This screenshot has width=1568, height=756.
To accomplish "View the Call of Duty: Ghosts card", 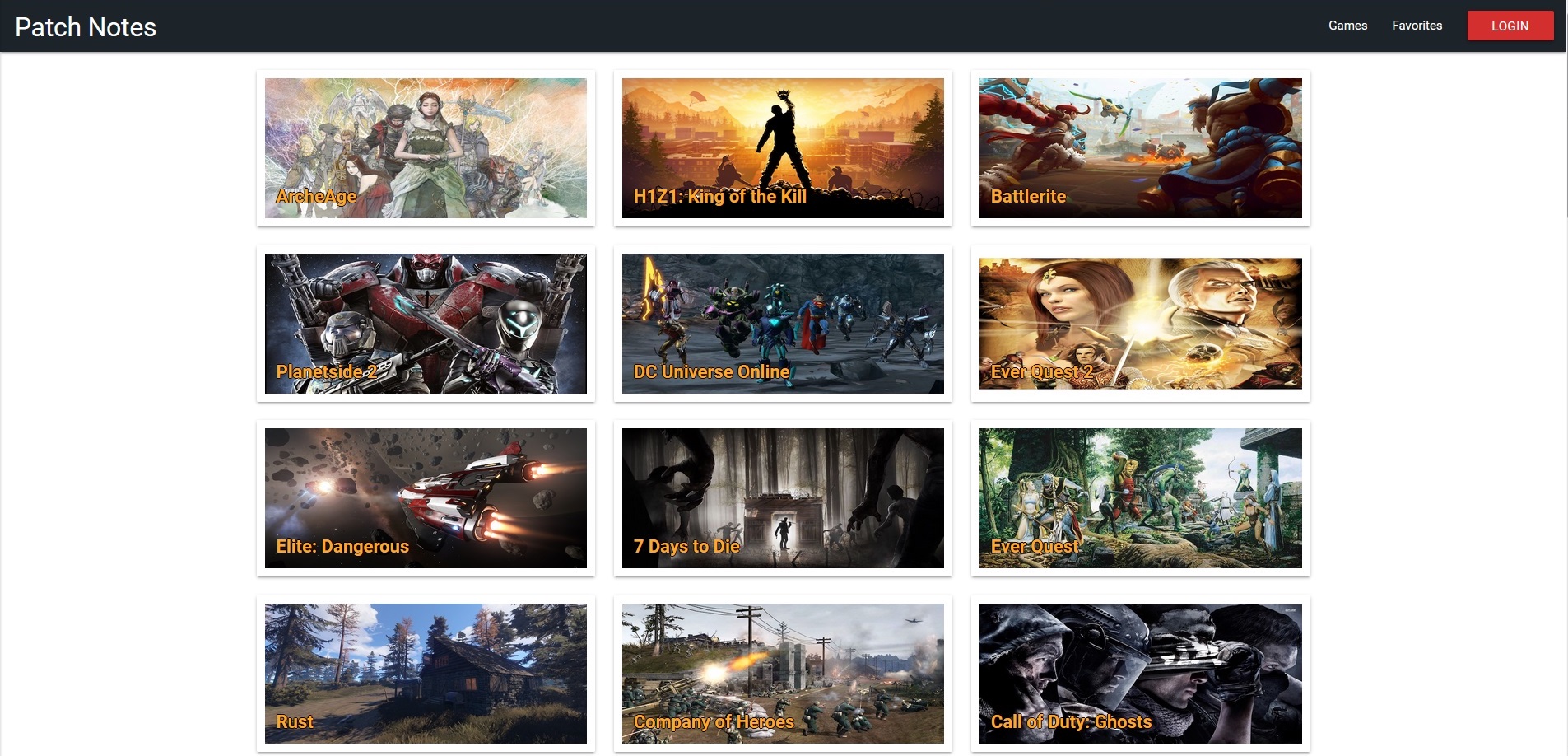I will click(x=1140, y=674).
